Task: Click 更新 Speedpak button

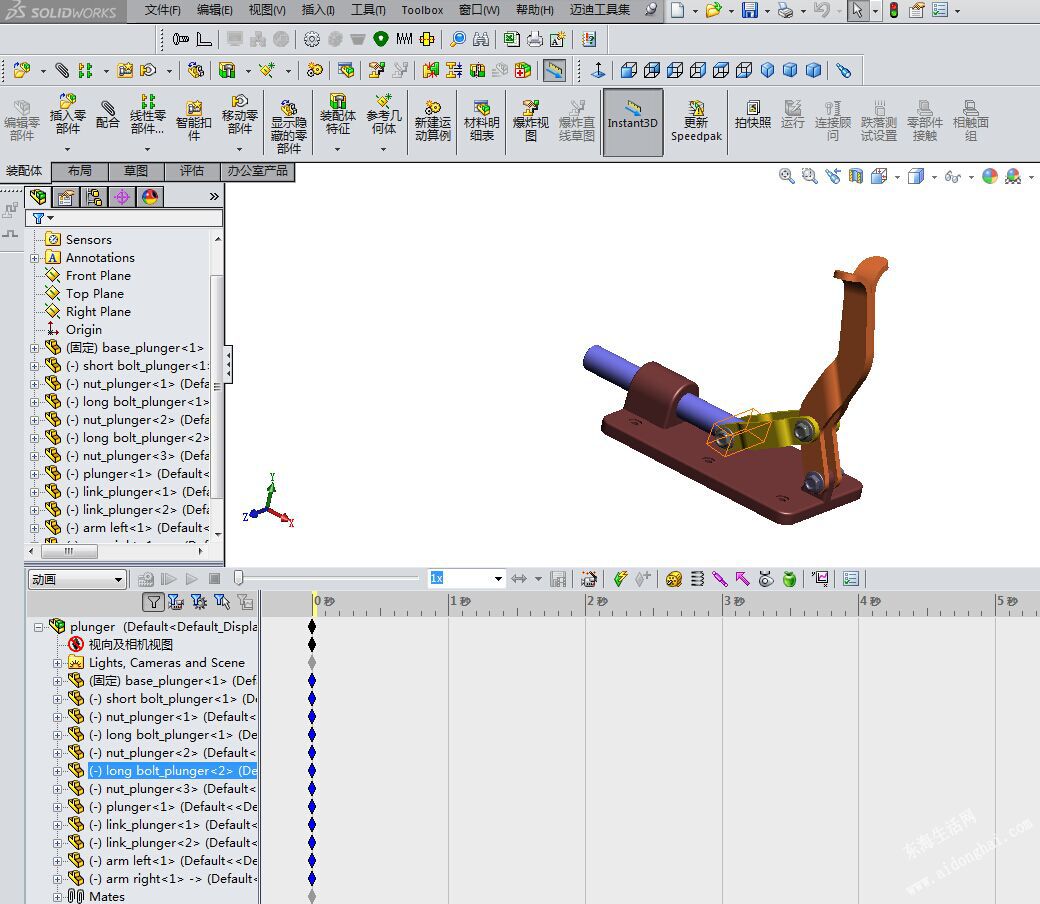Action: coord(696,121)
